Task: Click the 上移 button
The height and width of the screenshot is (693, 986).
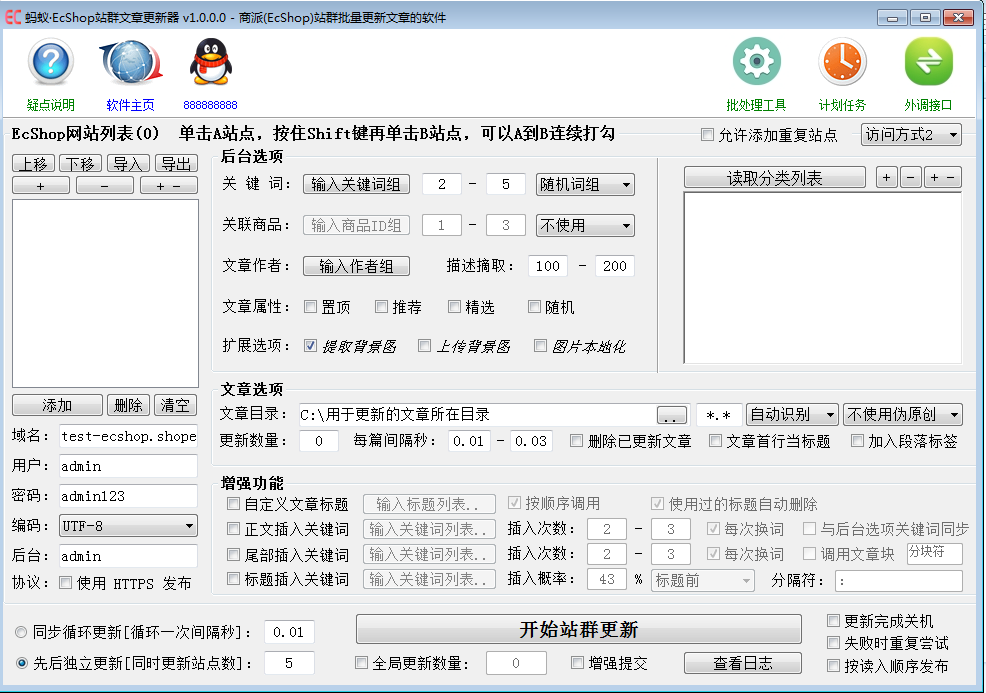Action: coord(33,164)
